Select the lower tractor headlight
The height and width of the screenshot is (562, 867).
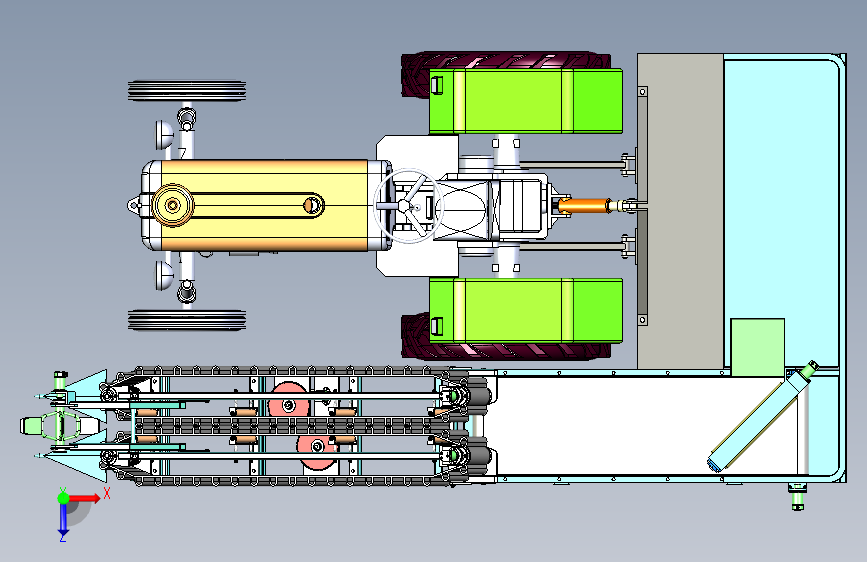164,275
